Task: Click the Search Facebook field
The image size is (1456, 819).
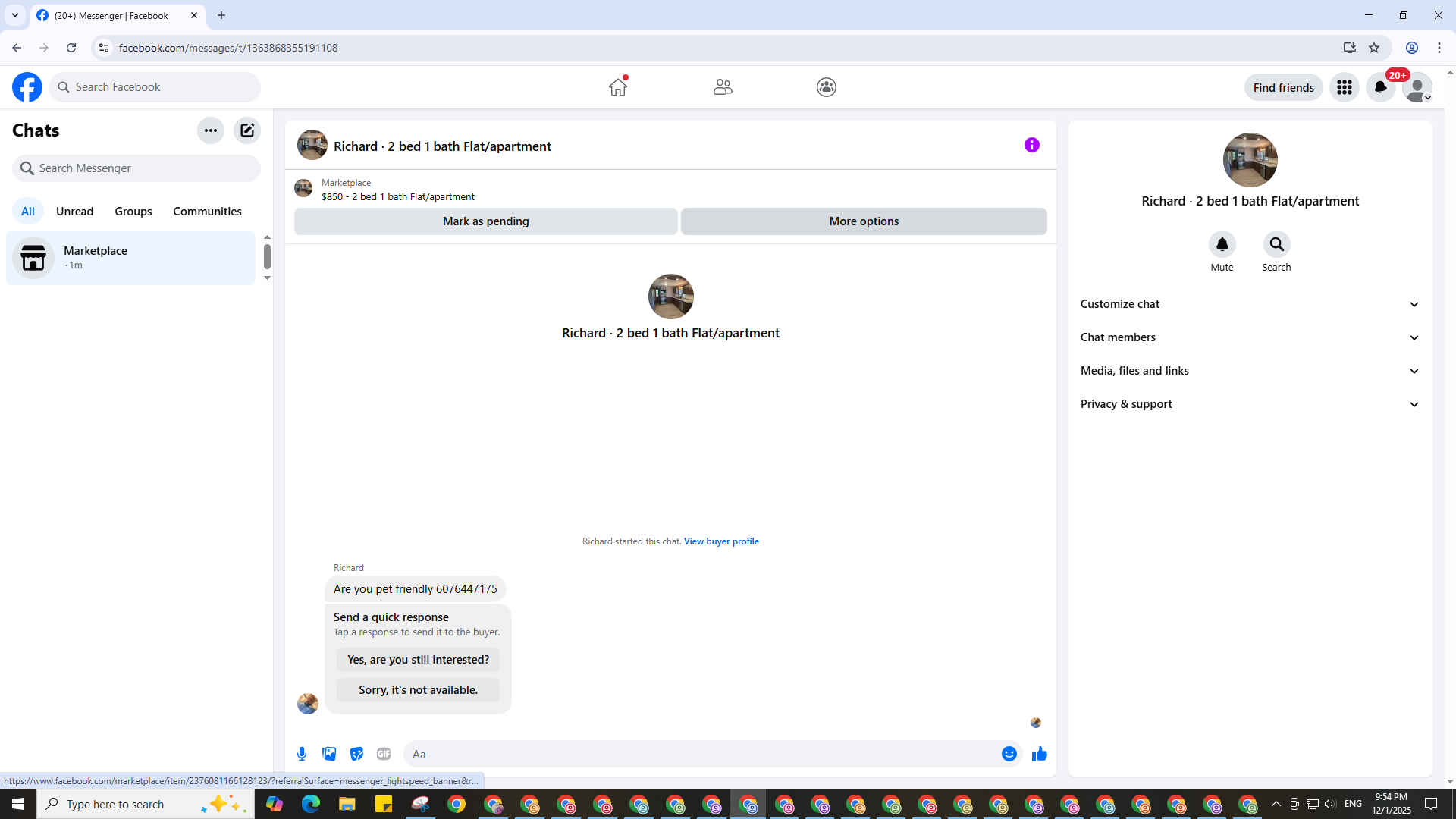Action: (155, 87)
